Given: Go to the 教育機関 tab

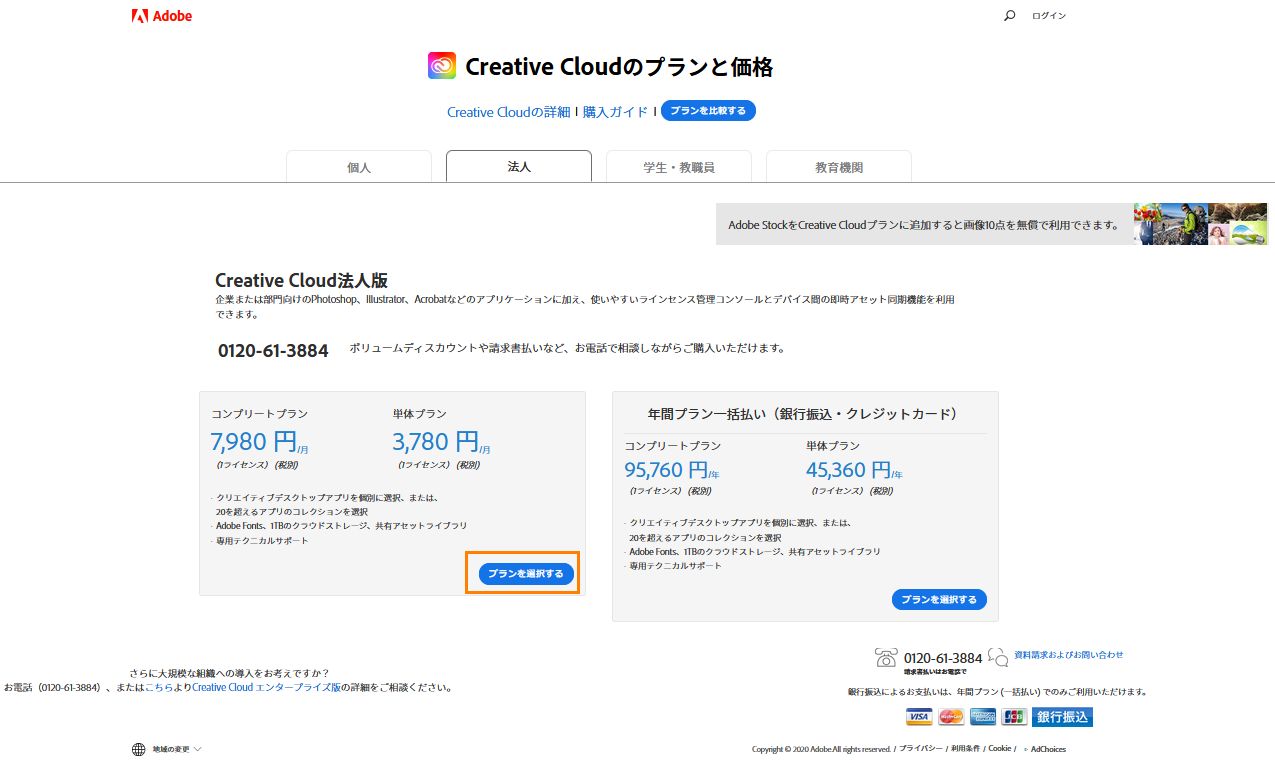Looking at the screenshot, I should (x=839, y=167).
